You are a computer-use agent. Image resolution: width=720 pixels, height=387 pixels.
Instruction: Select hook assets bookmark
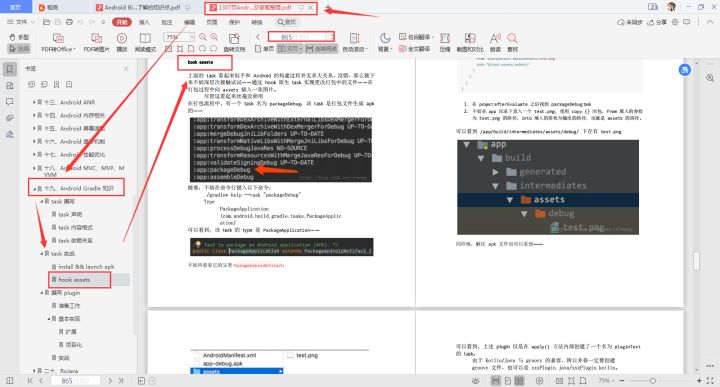74,280
